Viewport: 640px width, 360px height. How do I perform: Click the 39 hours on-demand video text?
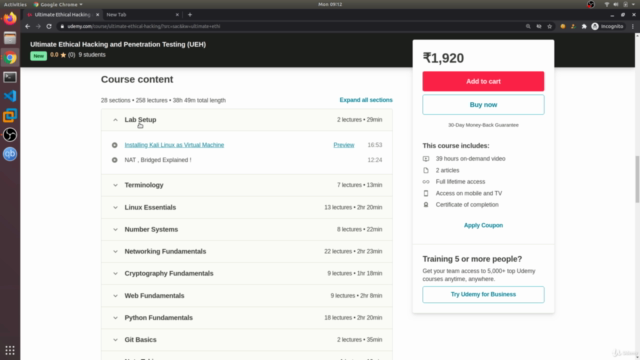point(470,159)
